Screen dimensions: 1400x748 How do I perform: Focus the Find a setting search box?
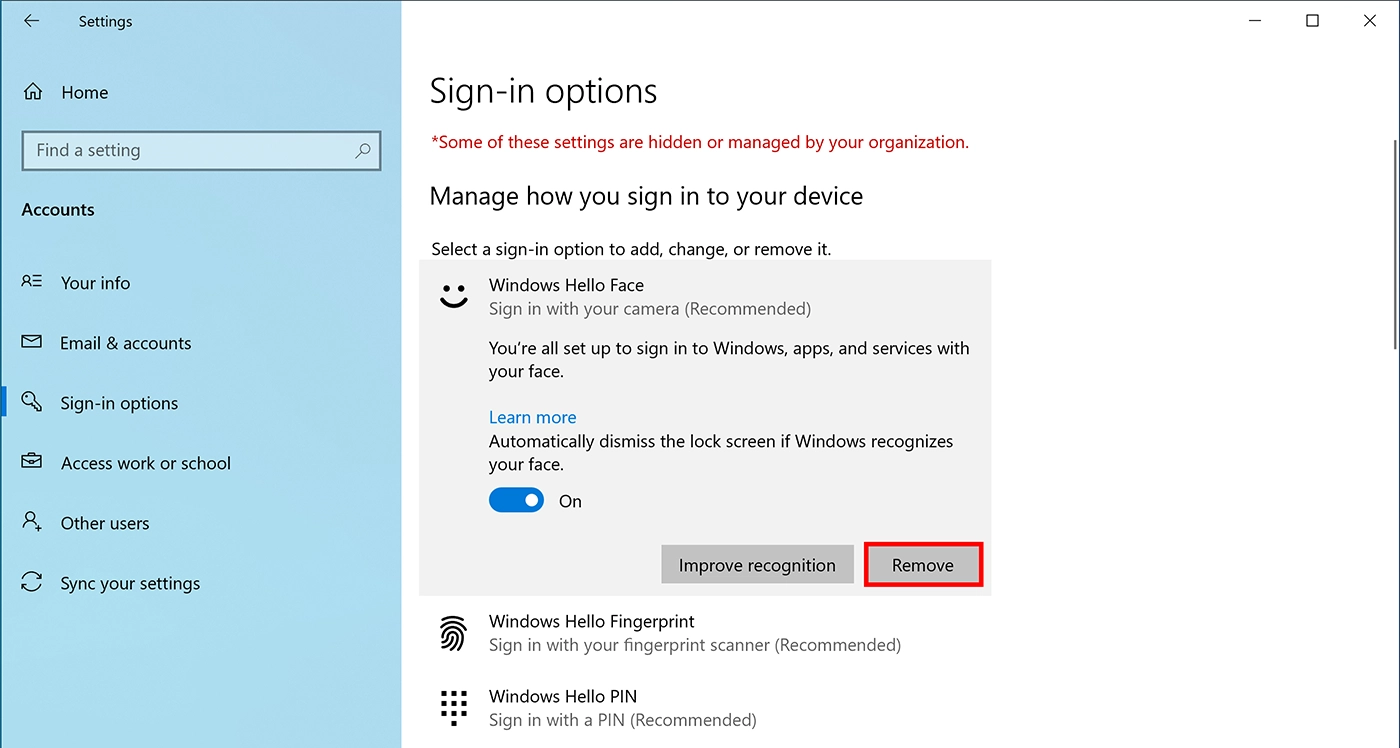[201, 150]
